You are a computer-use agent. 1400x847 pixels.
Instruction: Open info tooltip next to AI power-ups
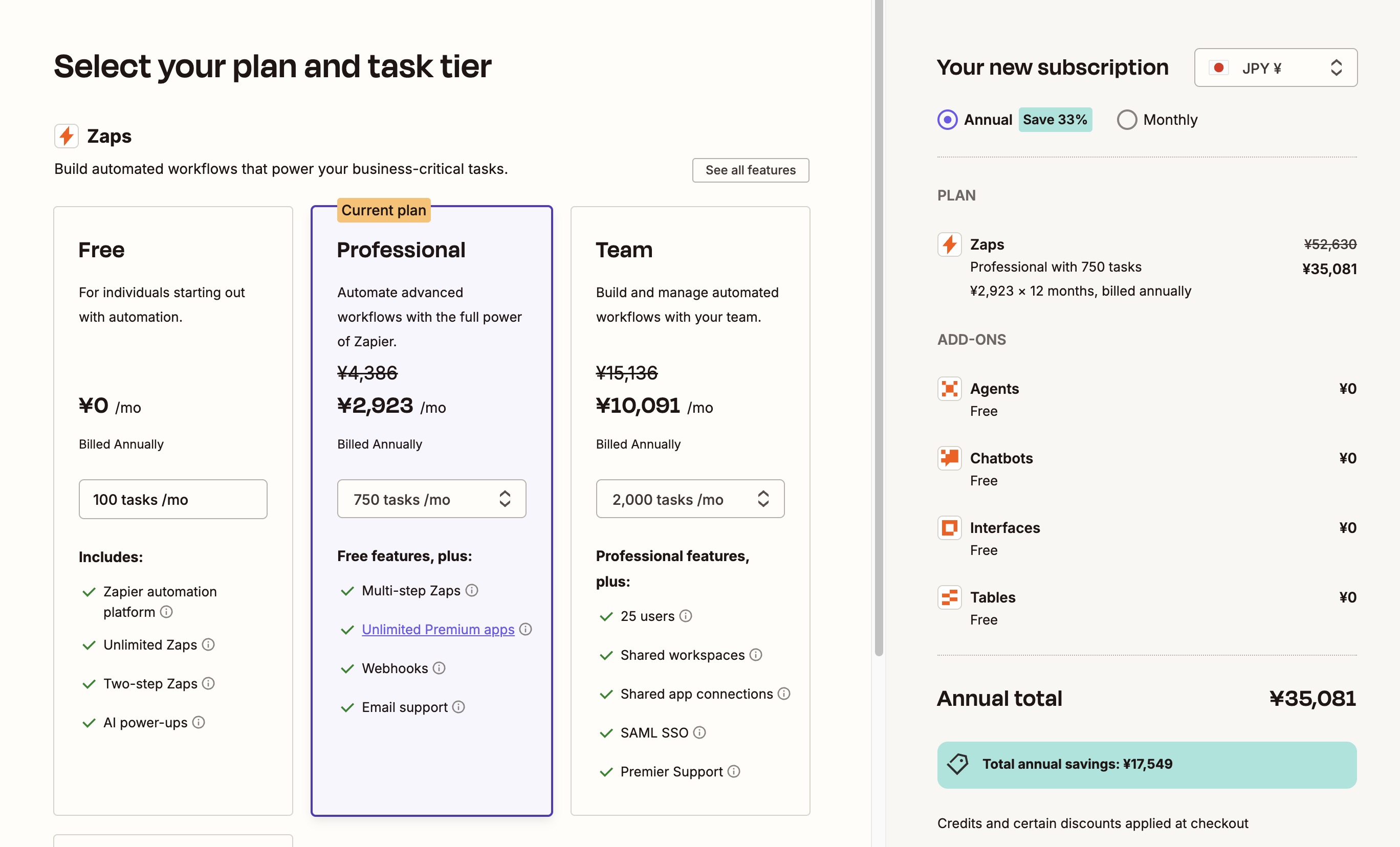pos(199,723)
